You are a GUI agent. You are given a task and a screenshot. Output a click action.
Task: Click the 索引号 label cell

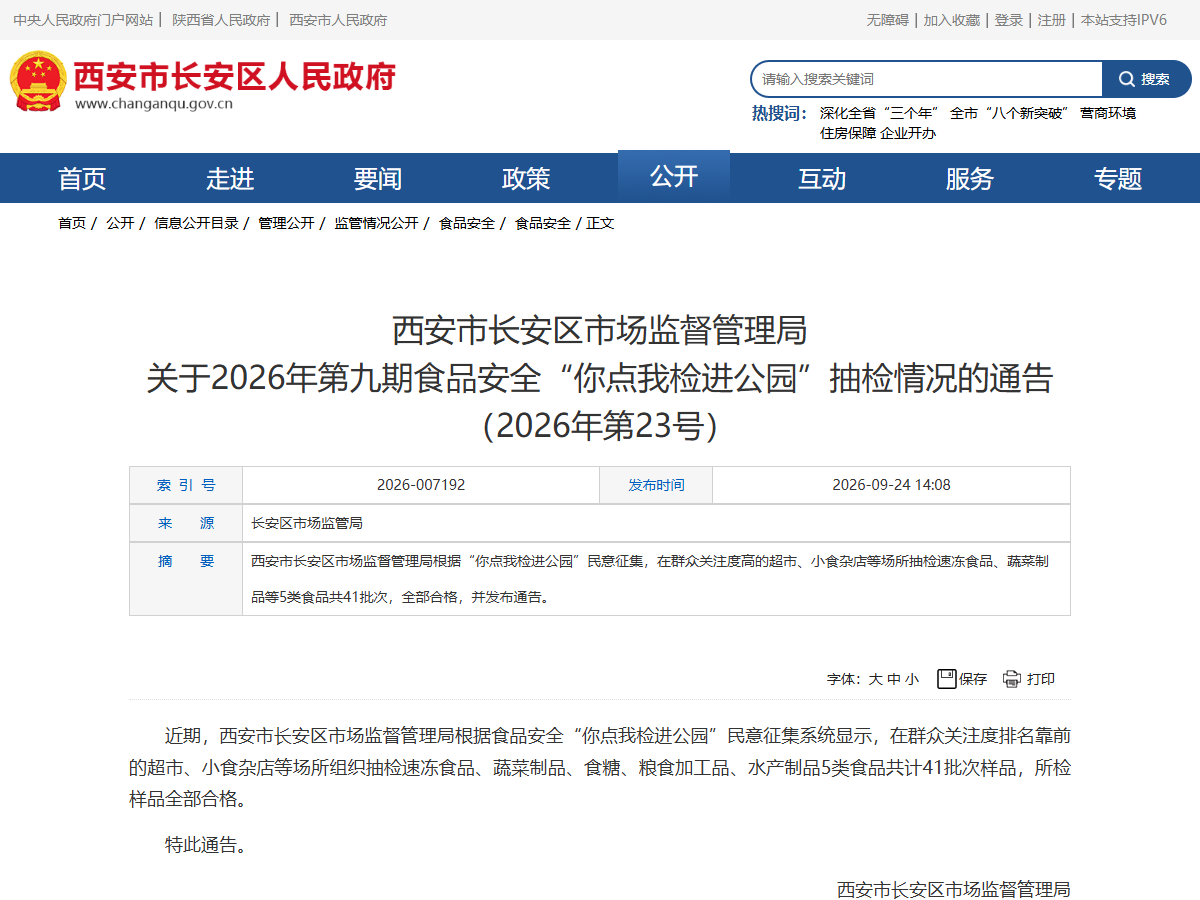[186, 485]
